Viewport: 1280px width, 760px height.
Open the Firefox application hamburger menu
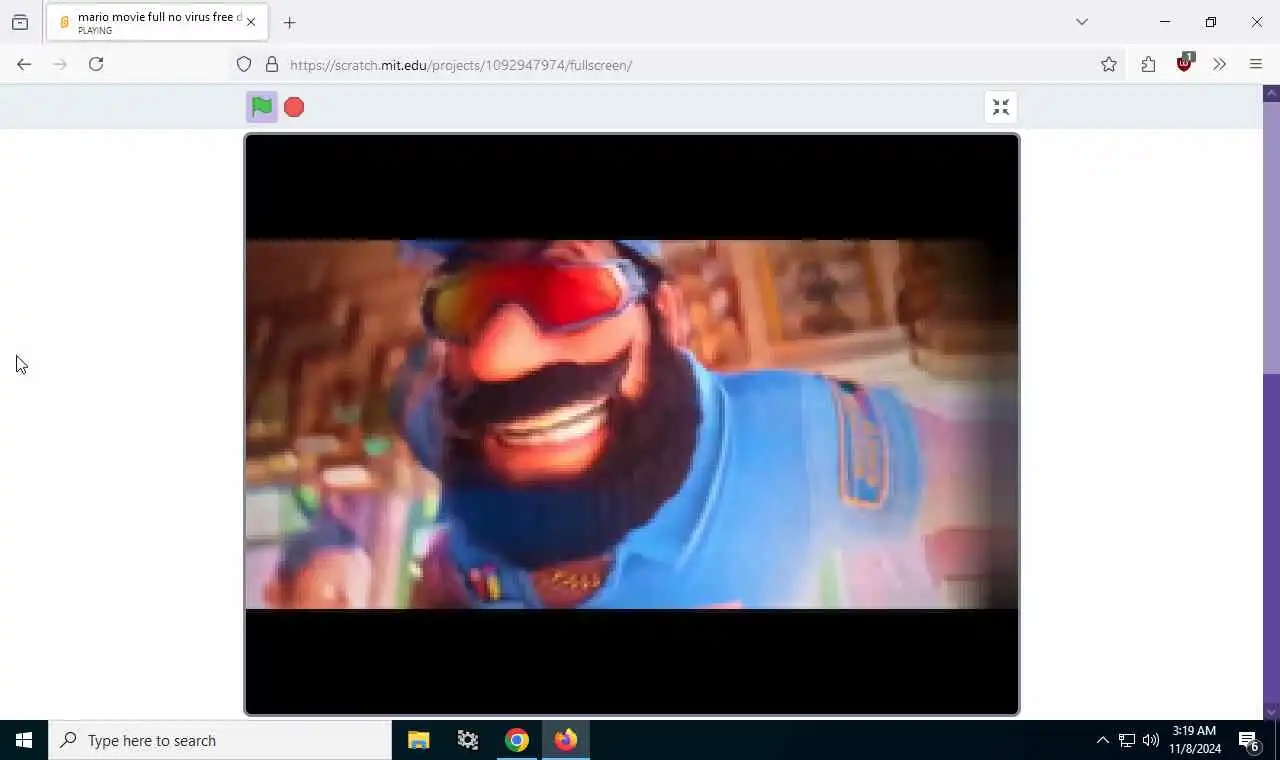pos(1256,64)
